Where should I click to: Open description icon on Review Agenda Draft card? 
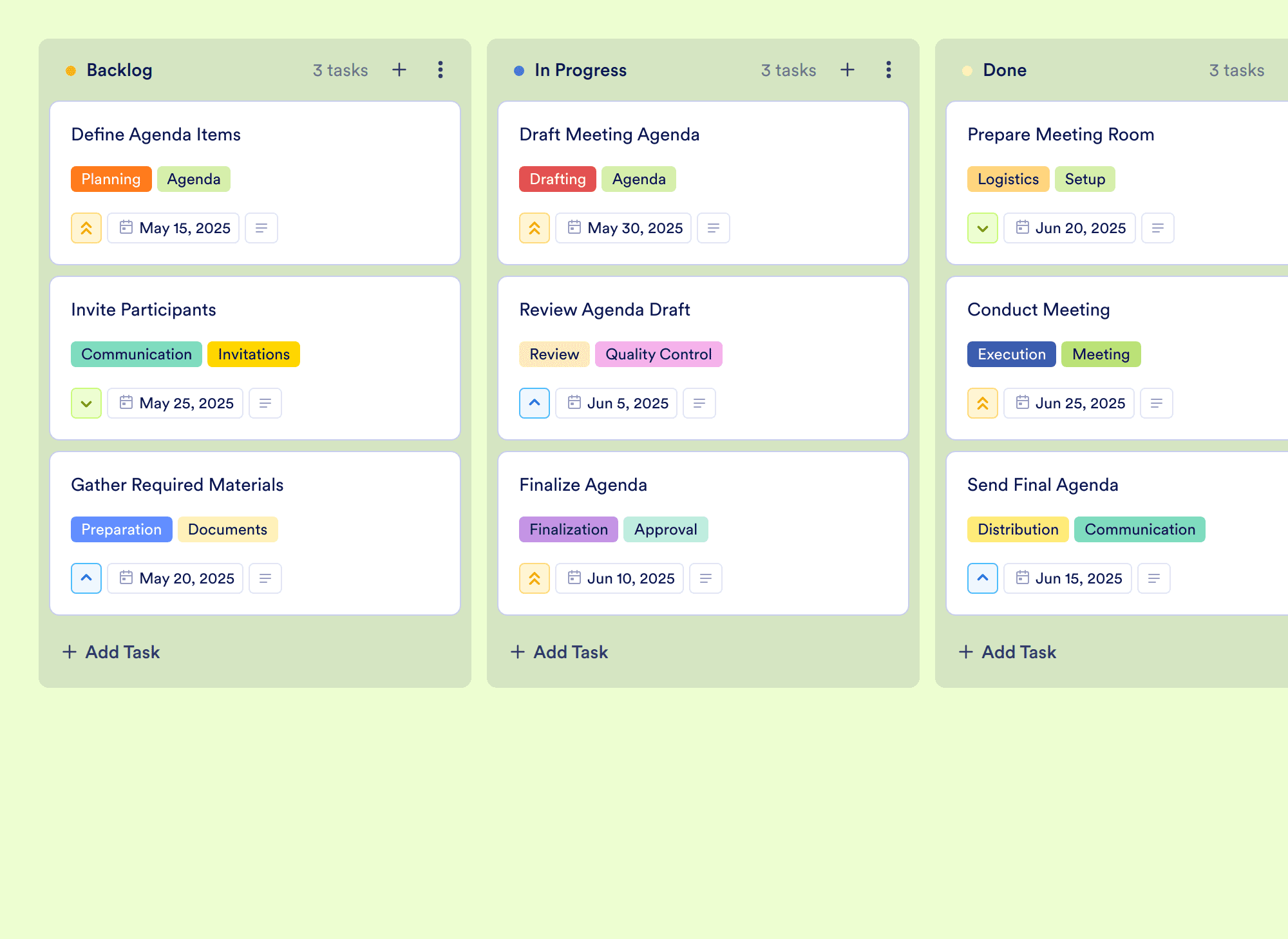(x=699, y=403)
